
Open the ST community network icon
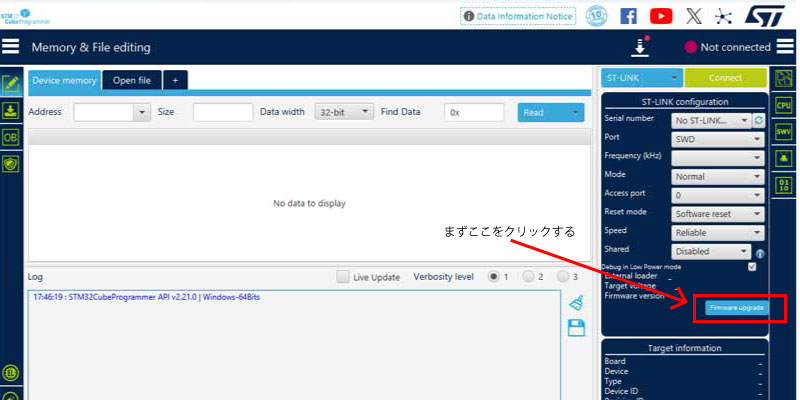click(723, 17)
